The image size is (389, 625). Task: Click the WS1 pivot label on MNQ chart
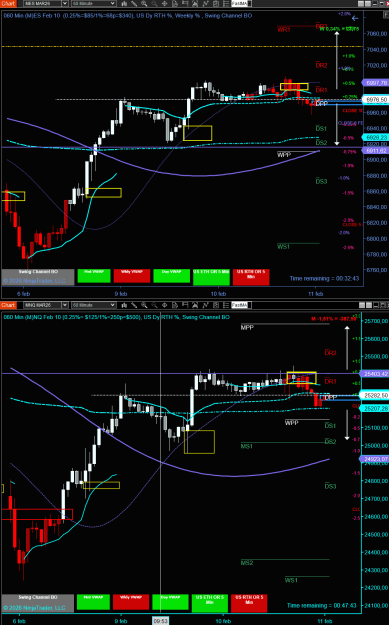[291, 580]
